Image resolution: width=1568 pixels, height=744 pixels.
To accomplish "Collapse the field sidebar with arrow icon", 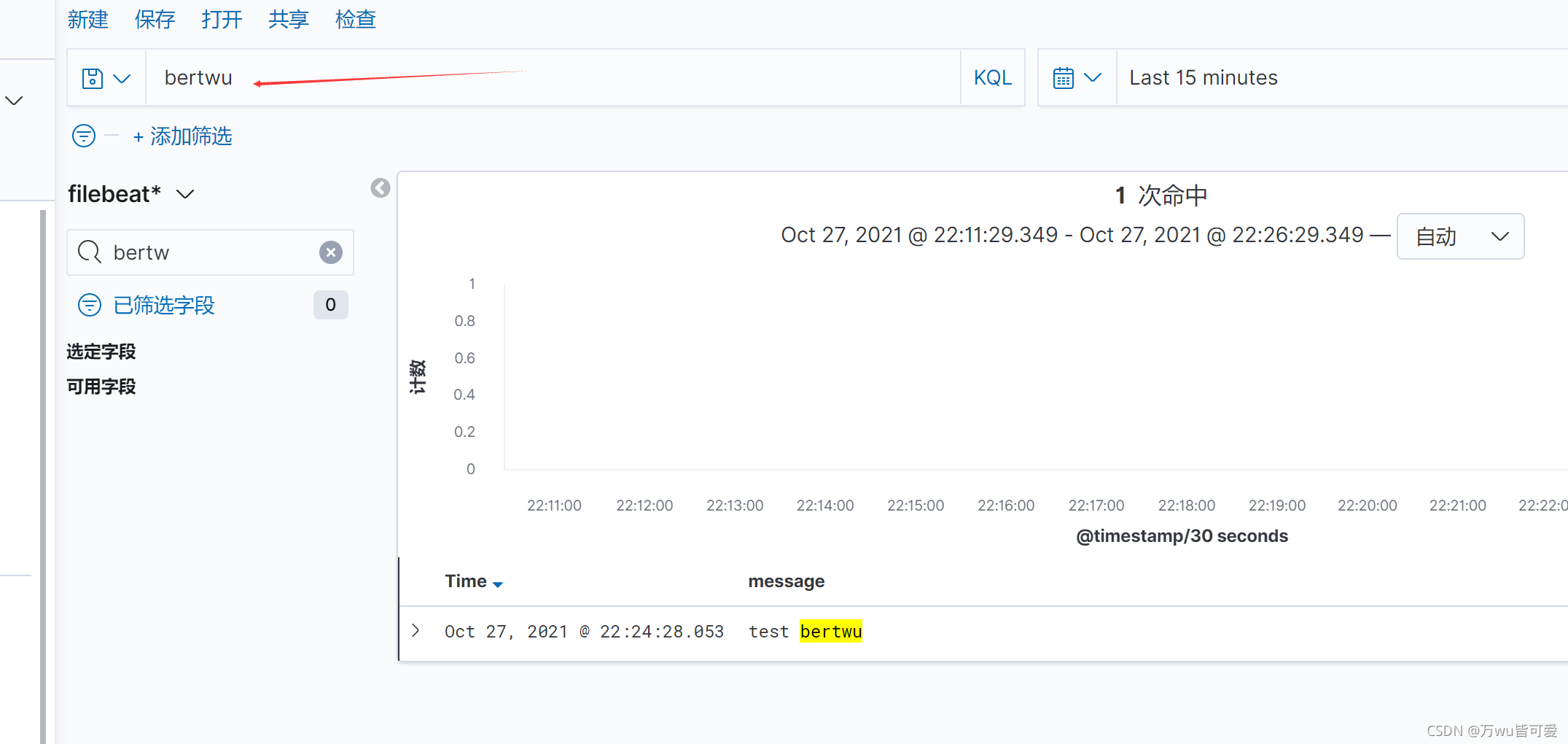I will (x=381, y=188).
